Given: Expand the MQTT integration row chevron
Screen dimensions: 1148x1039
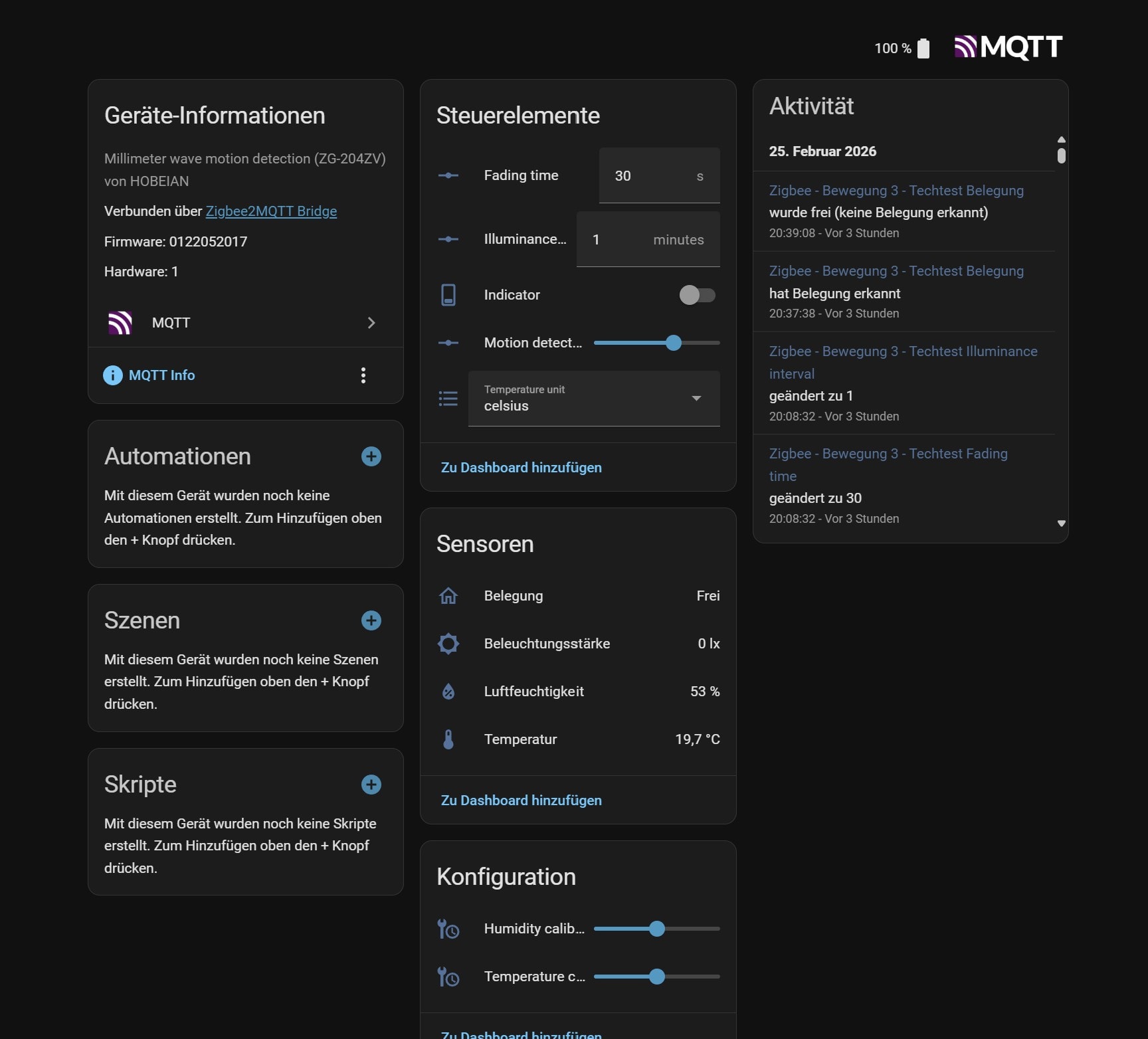Looking at the screenshot, I should [371, 323].
